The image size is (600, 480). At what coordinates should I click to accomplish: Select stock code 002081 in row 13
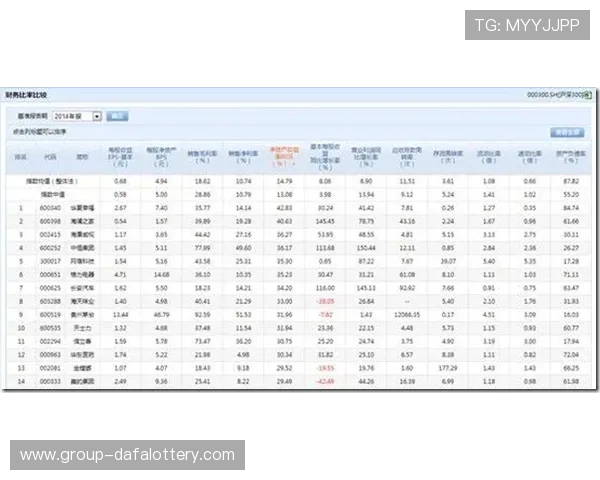50,368
